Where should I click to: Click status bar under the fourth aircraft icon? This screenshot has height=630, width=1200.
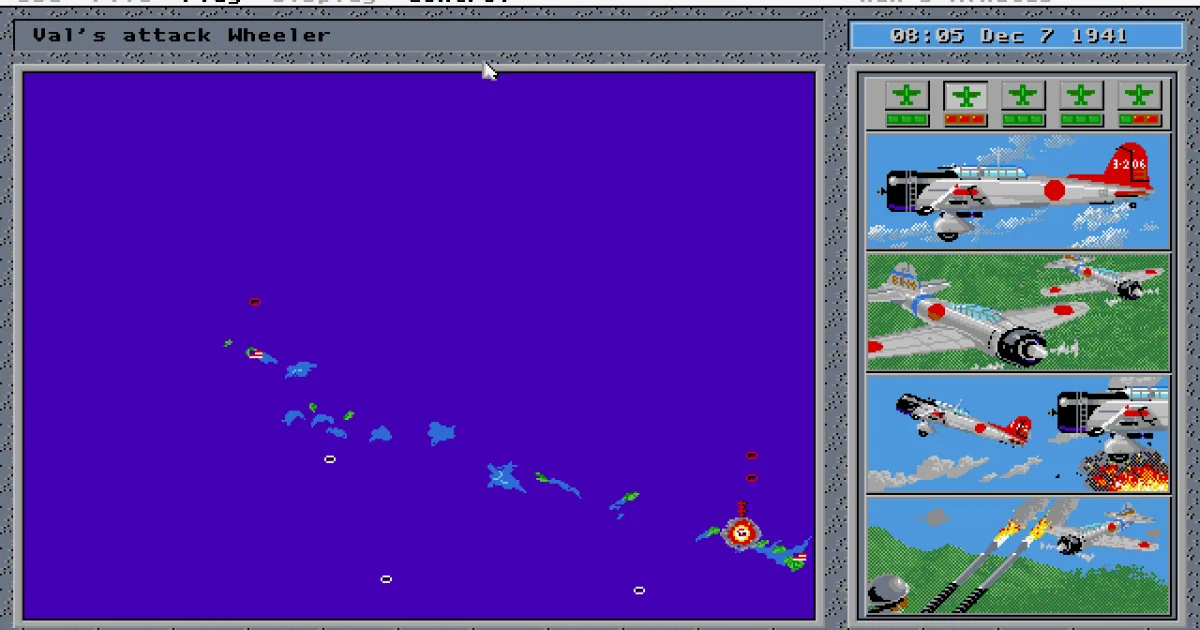[x=1080, y=120]
